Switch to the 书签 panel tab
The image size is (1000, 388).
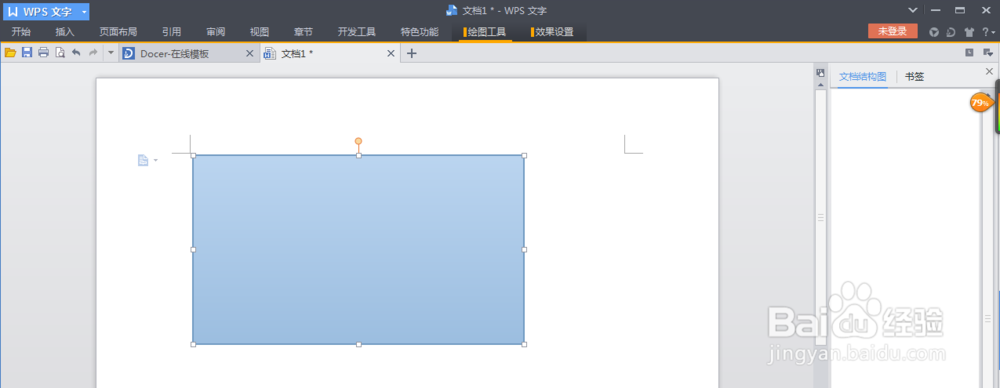click(x=915, y=77)
